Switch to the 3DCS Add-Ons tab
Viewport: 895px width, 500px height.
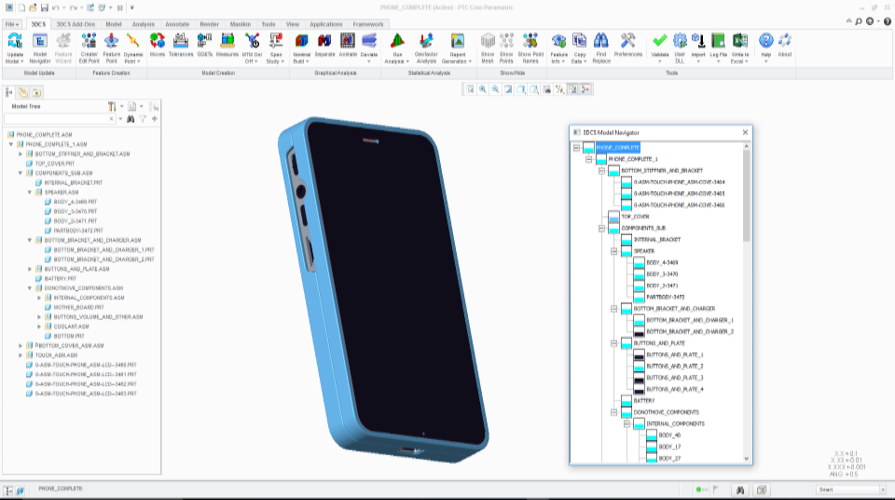tap(75, 24)
